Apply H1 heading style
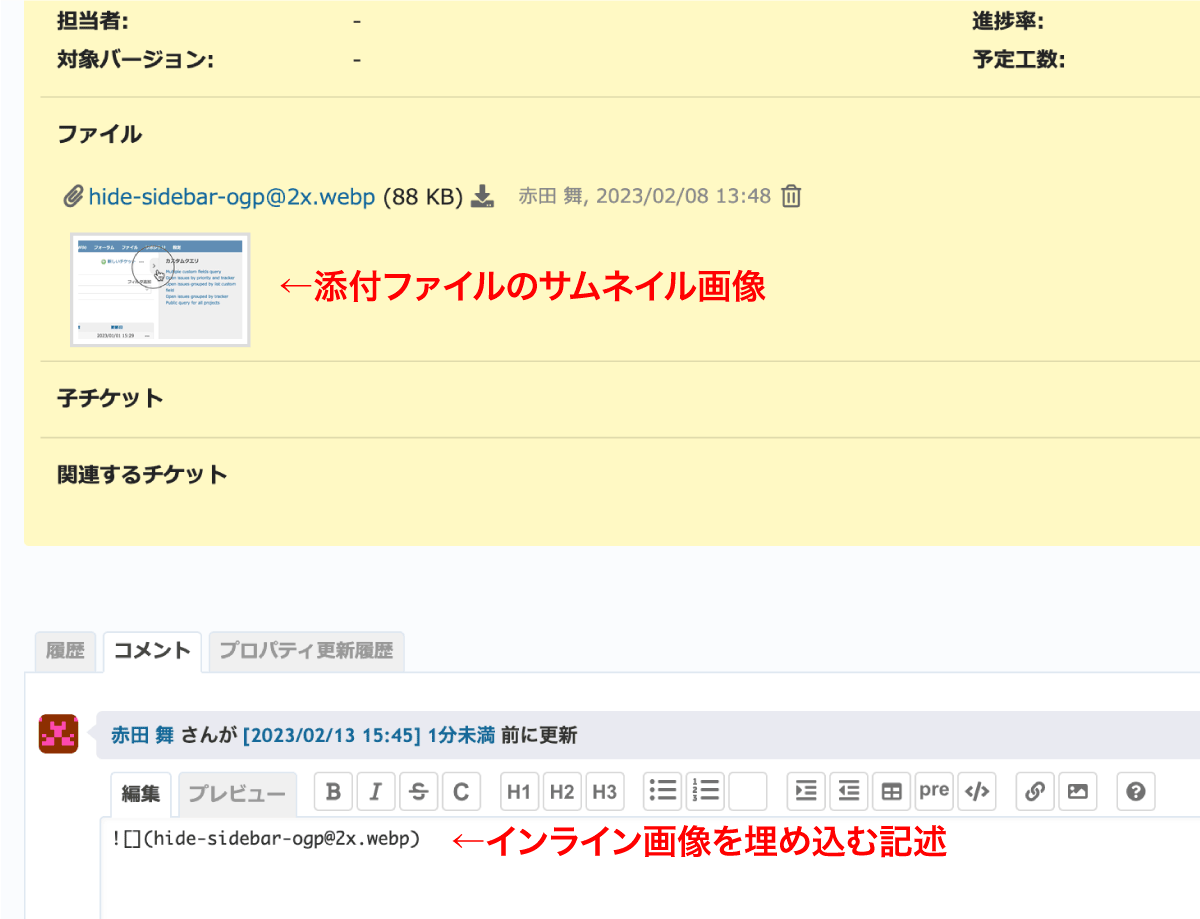The width and height of the screenshot is (1200, 919). (x=518, y=792)
